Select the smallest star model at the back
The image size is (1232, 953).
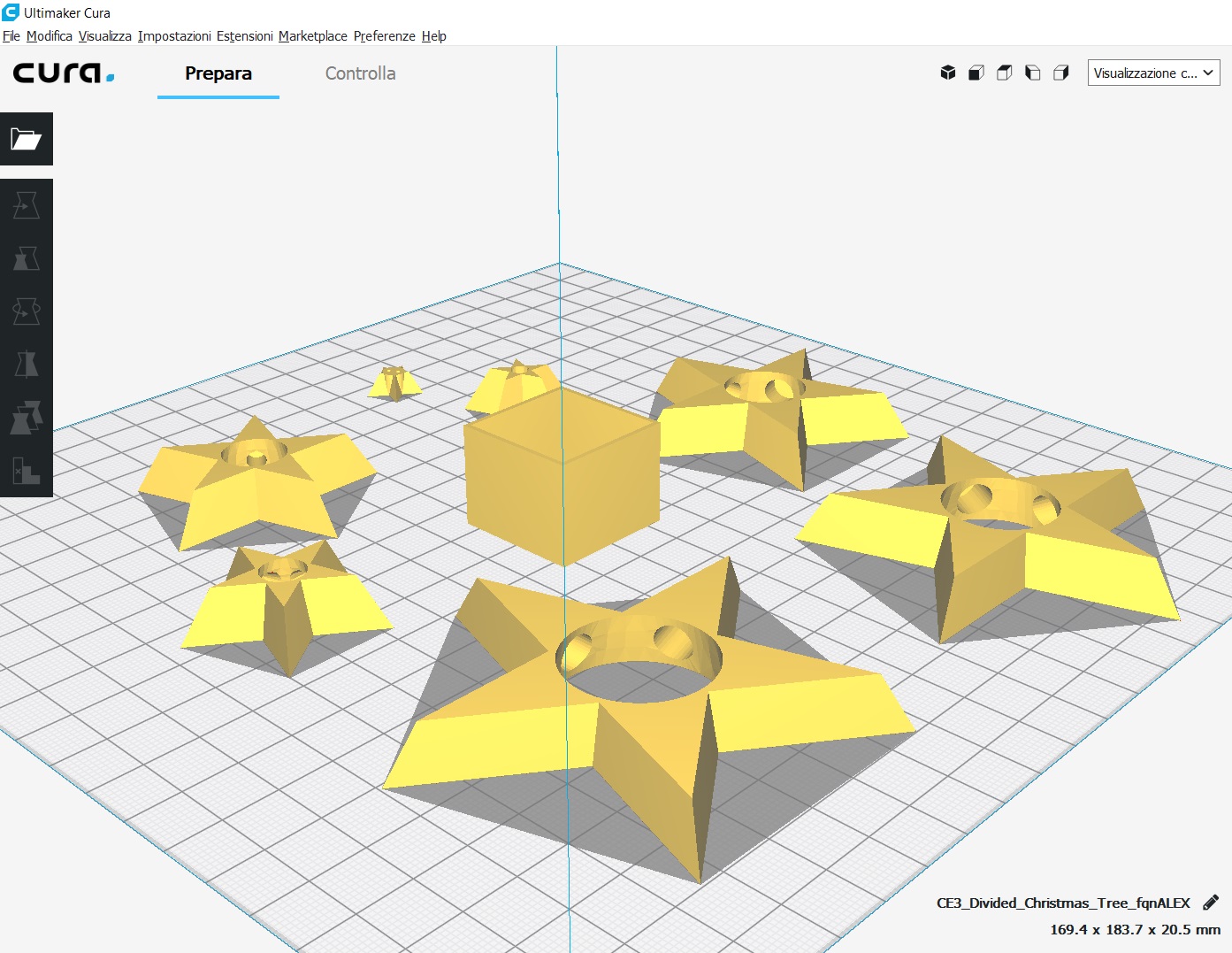(x=394, y=383)
